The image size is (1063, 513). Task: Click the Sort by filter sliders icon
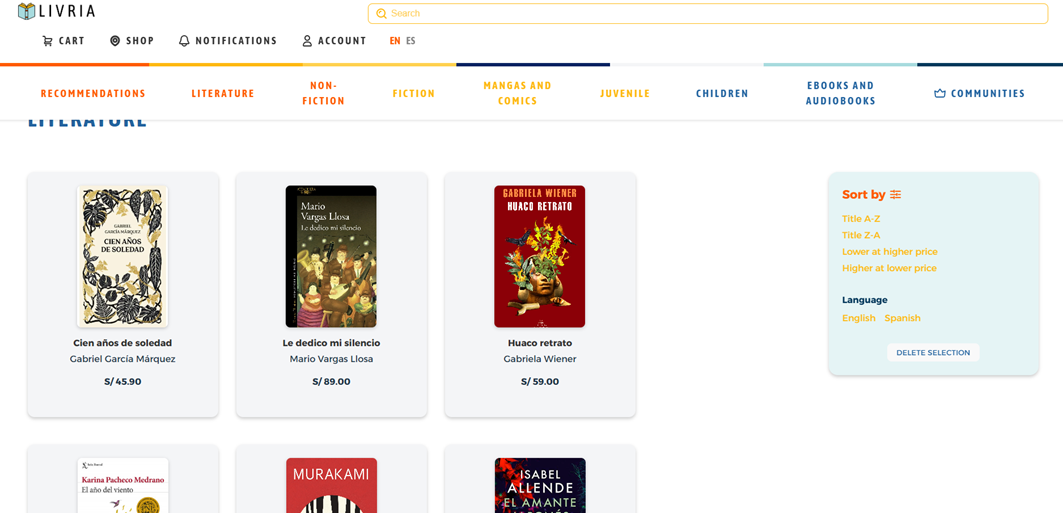coord(896,194)
